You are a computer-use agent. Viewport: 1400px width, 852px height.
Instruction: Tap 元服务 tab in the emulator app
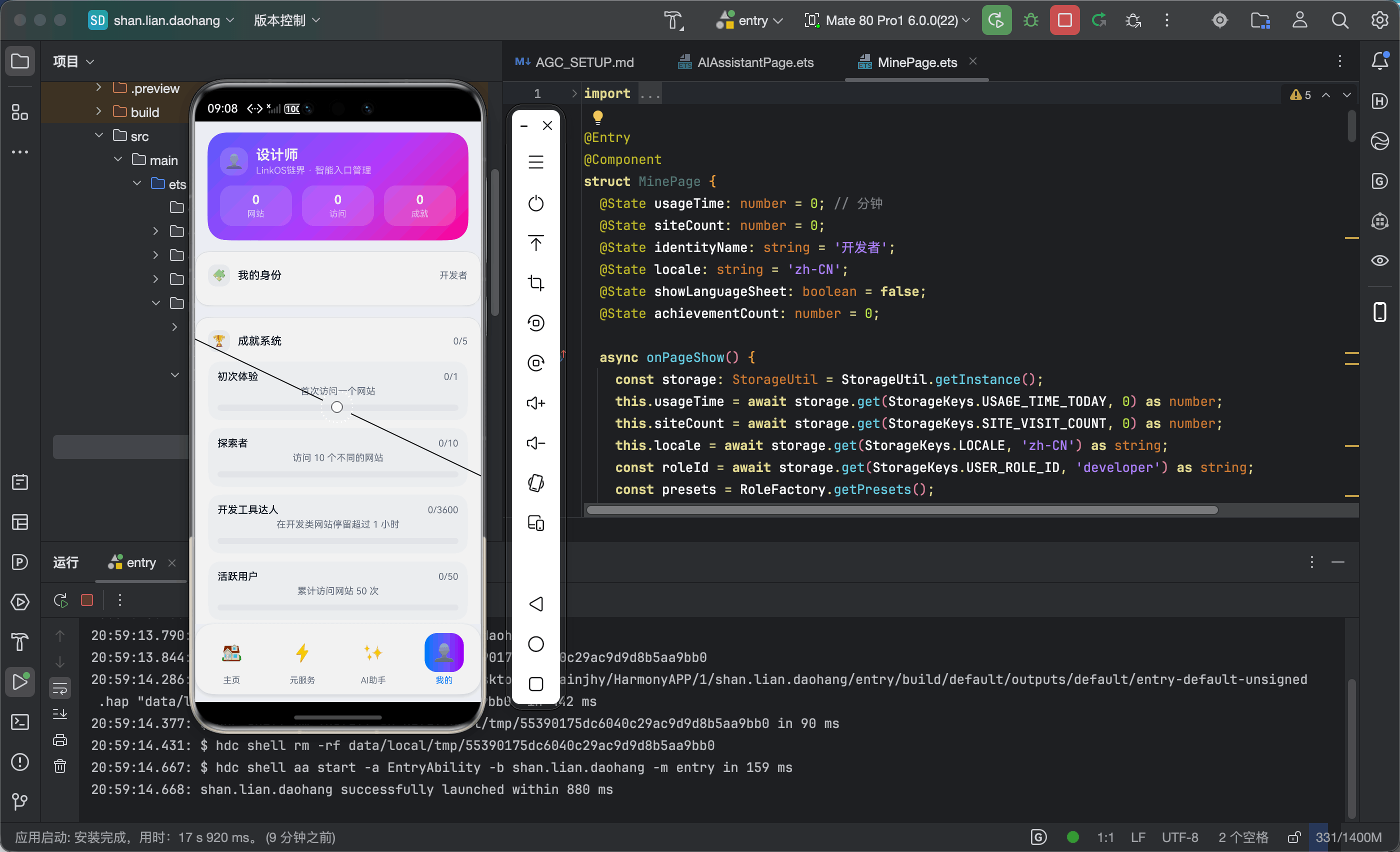(x=302, y=662)
